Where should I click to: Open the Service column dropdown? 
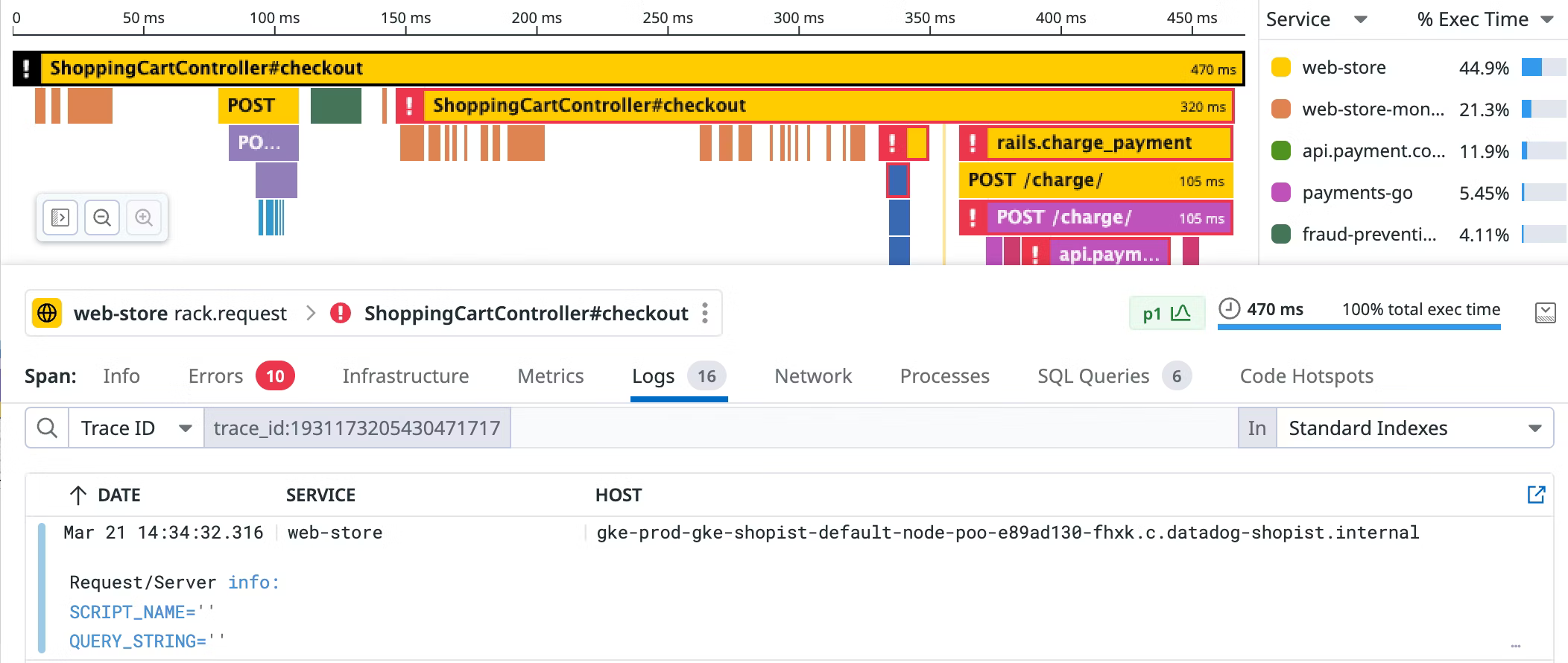(x=1360, y=19)
